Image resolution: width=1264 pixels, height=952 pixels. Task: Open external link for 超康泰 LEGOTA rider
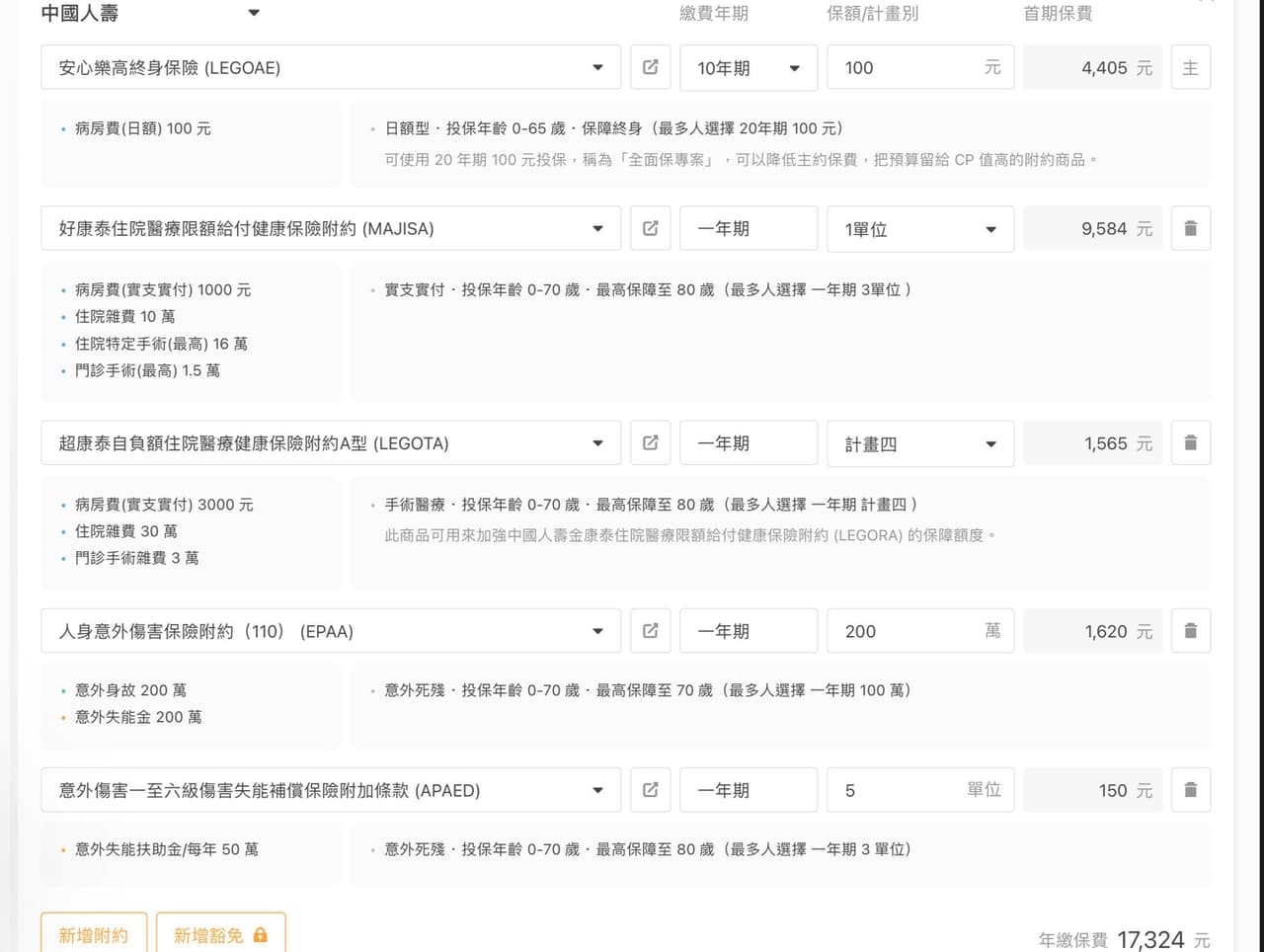tap(650, 443)
